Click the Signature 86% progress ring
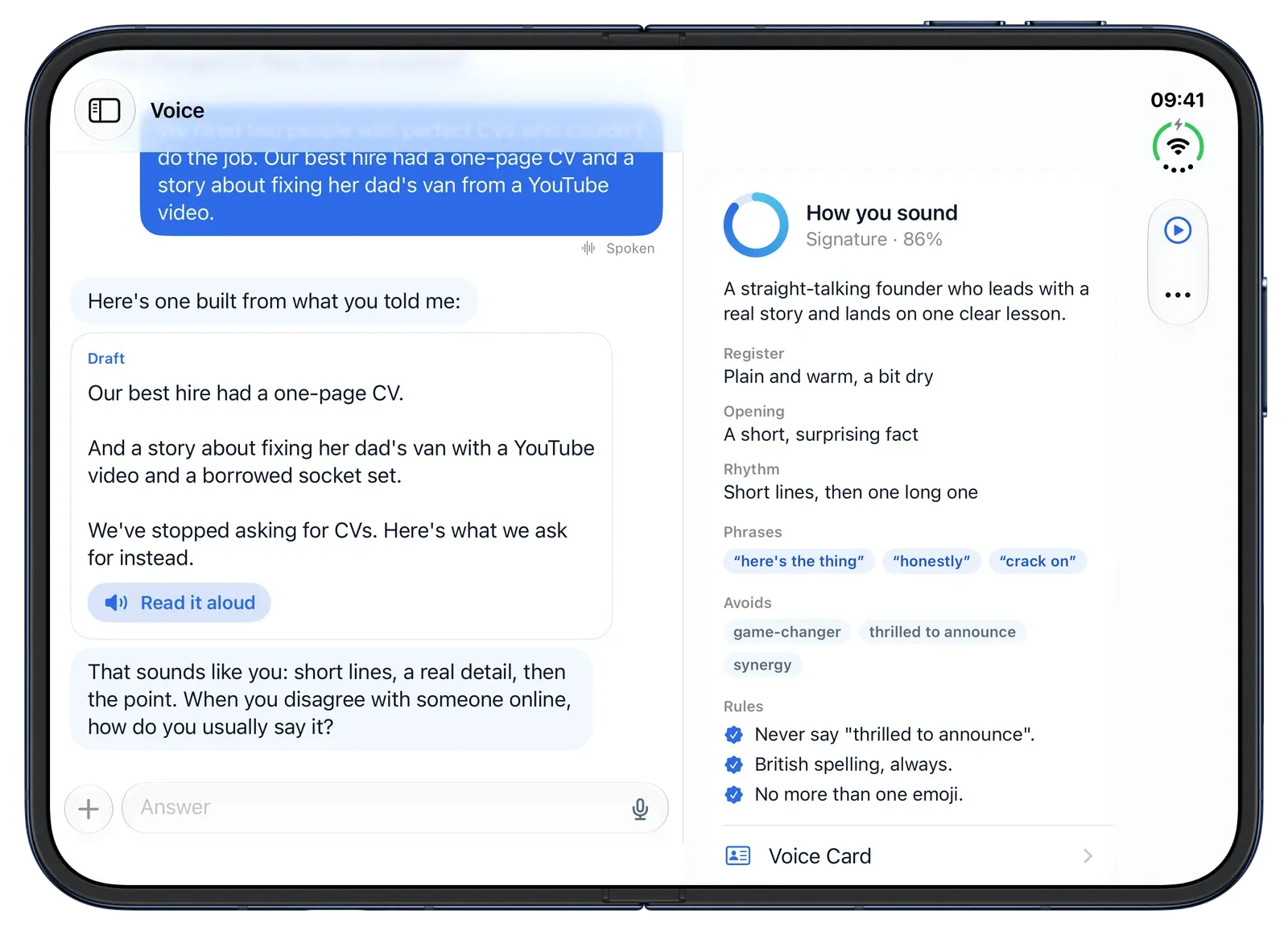 756,225
